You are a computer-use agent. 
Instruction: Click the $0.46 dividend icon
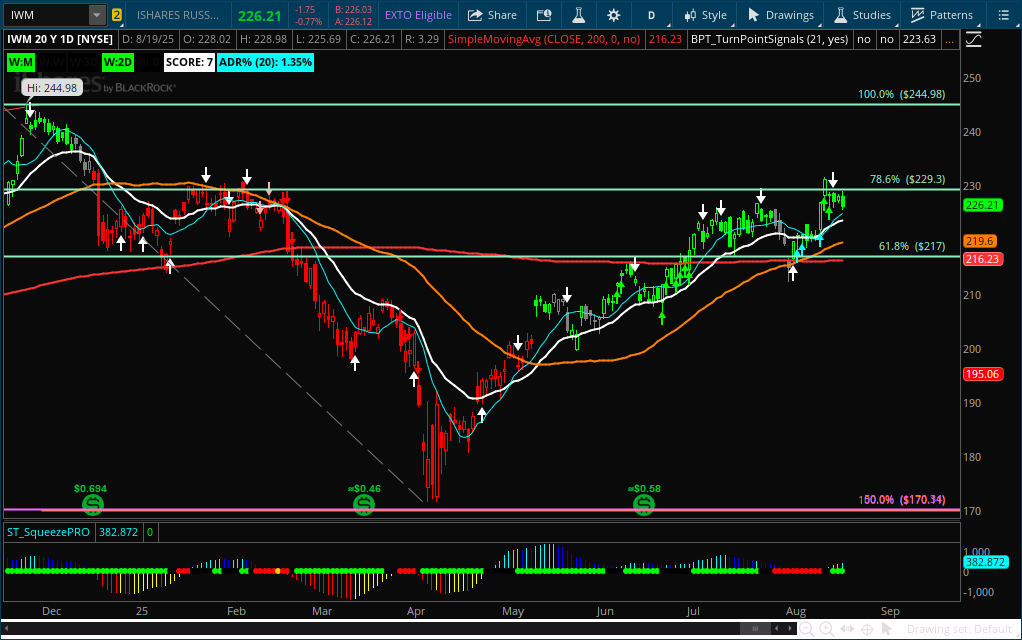coord(364,504)
